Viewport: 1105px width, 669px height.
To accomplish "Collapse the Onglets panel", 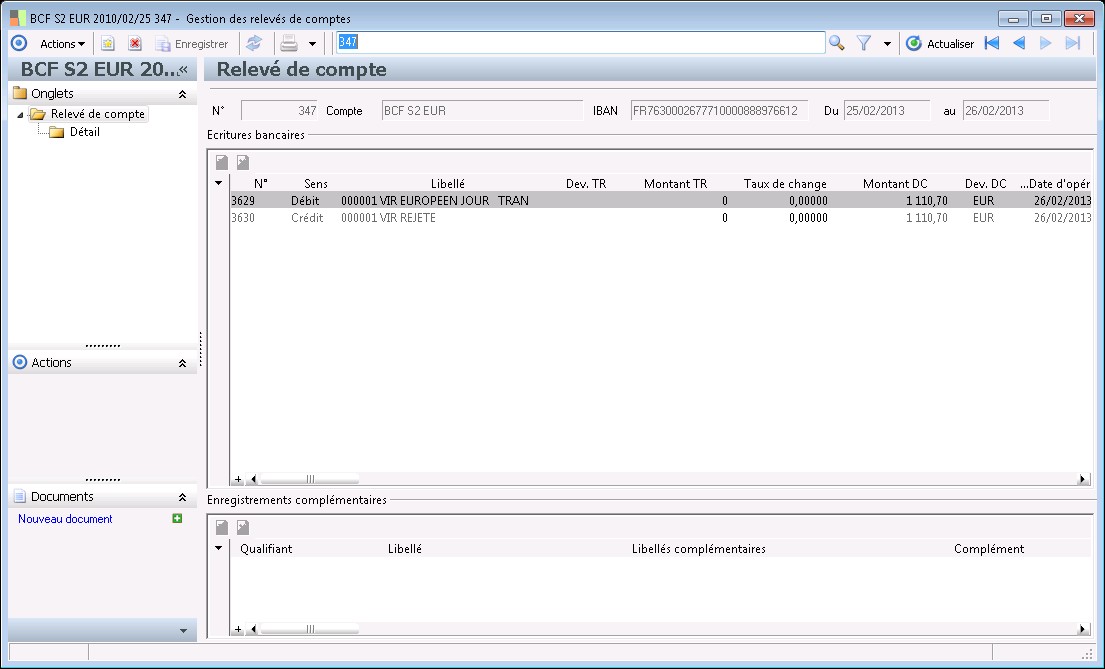I will [182, 94].
